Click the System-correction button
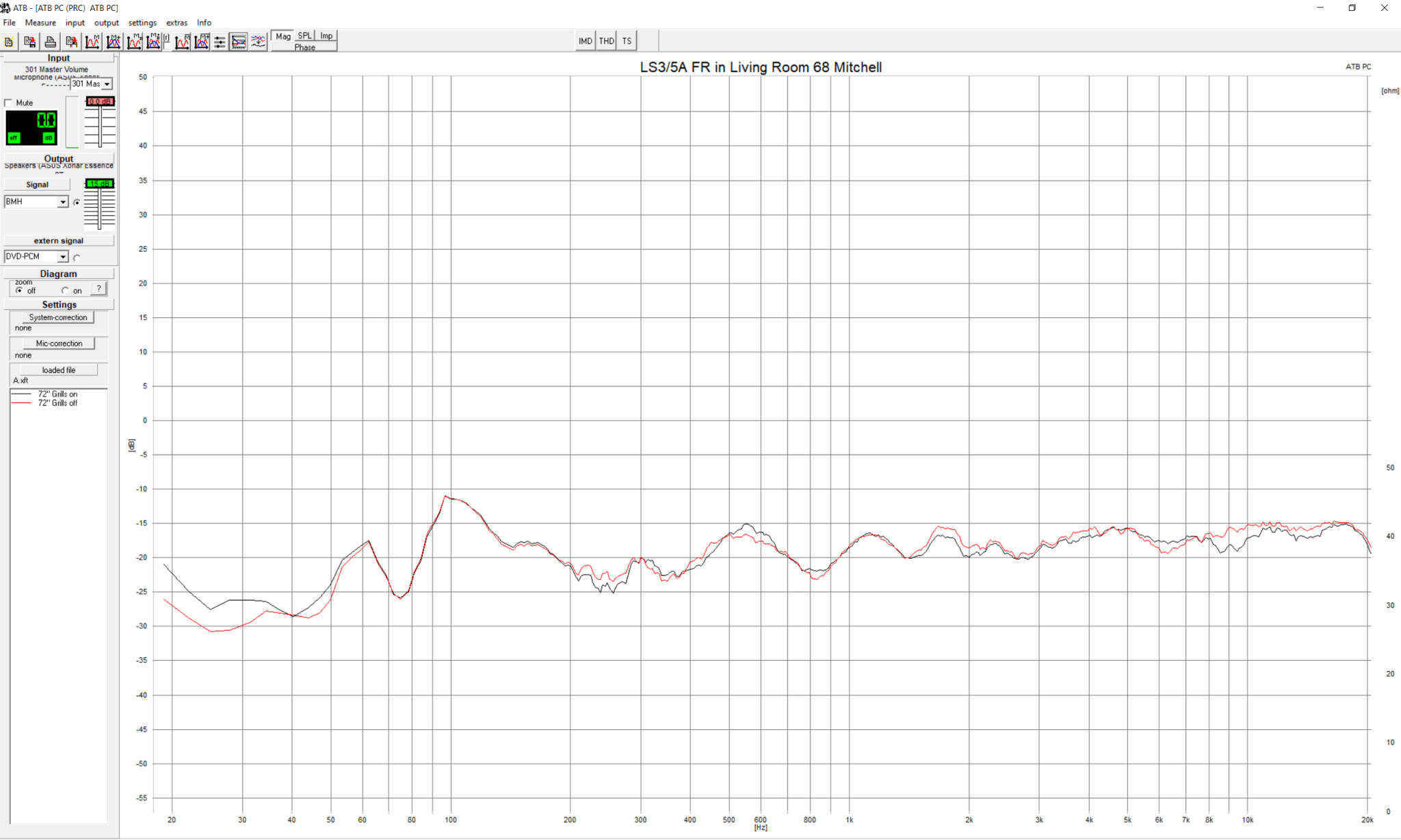Screen dimensions: 1401x840 click(x=58, y=317)
